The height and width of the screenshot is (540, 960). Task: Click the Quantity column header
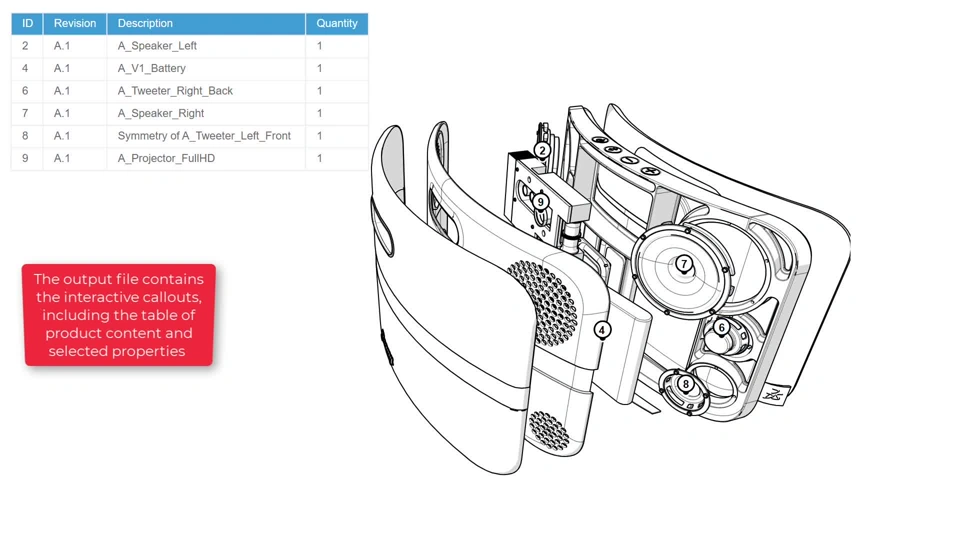click(337, 23)
